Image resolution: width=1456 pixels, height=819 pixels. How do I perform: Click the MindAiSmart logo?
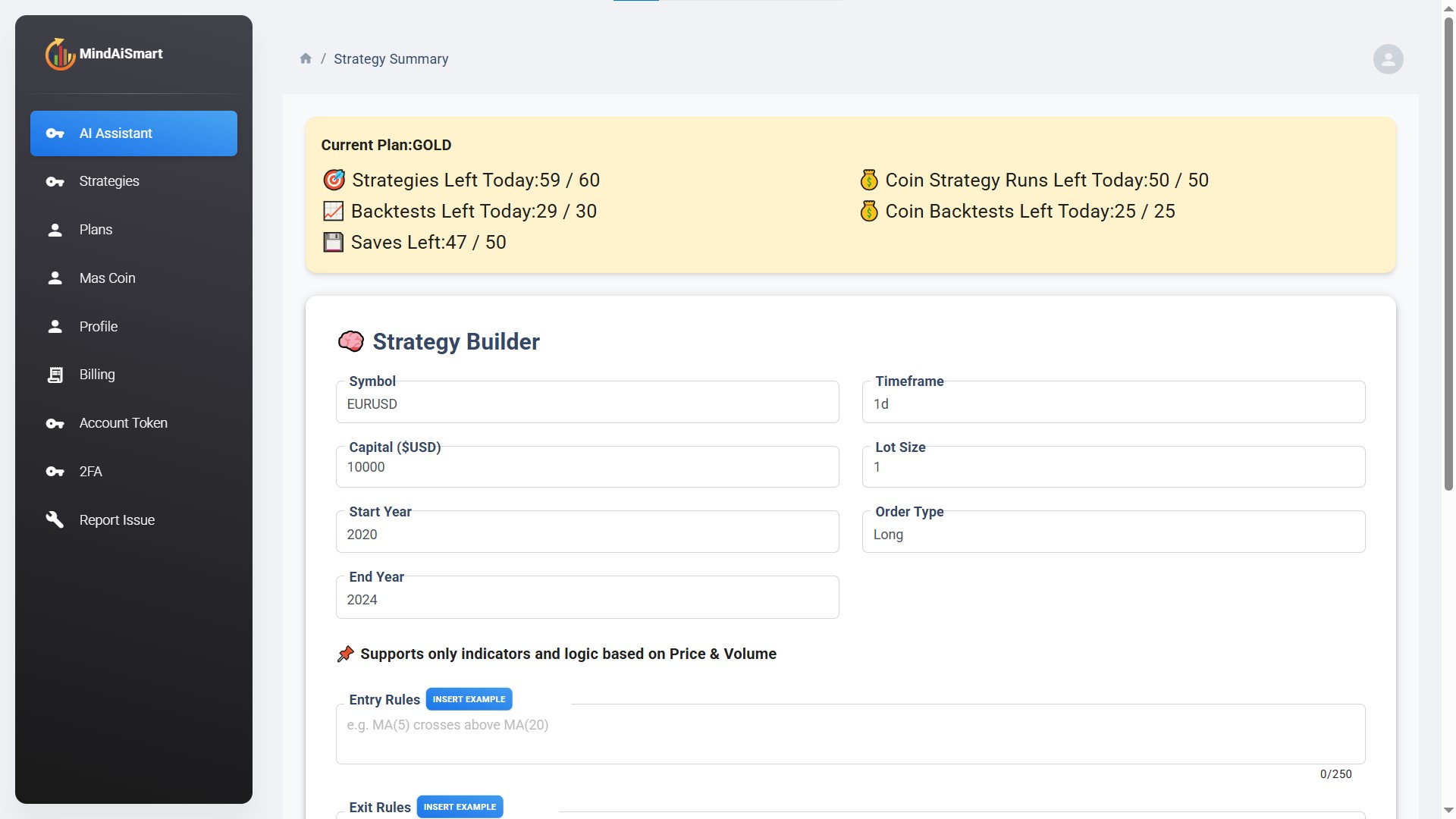(104, 53)
